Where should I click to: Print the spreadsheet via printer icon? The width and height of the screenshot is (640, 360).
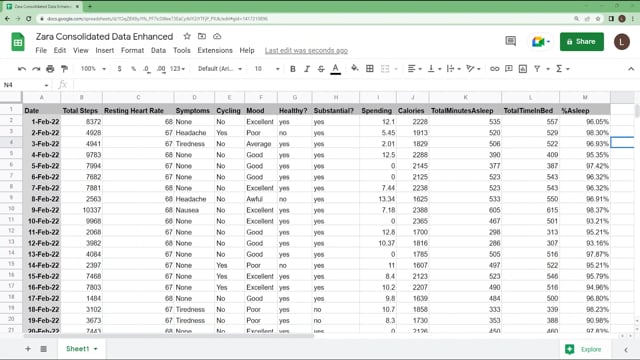coord(50,69)
